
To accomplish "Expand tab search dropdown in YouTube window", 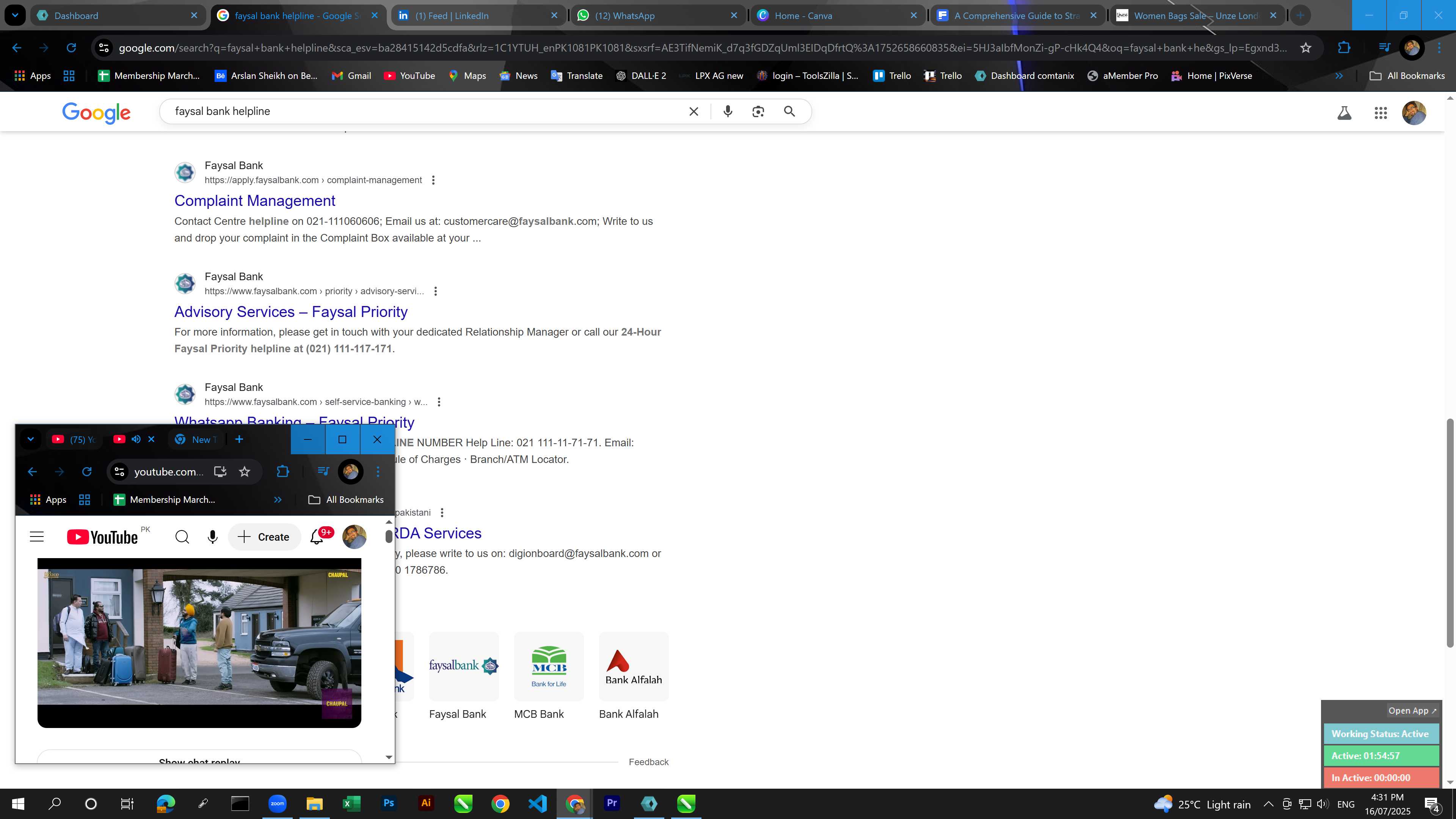I will click(x=30, y=439).
